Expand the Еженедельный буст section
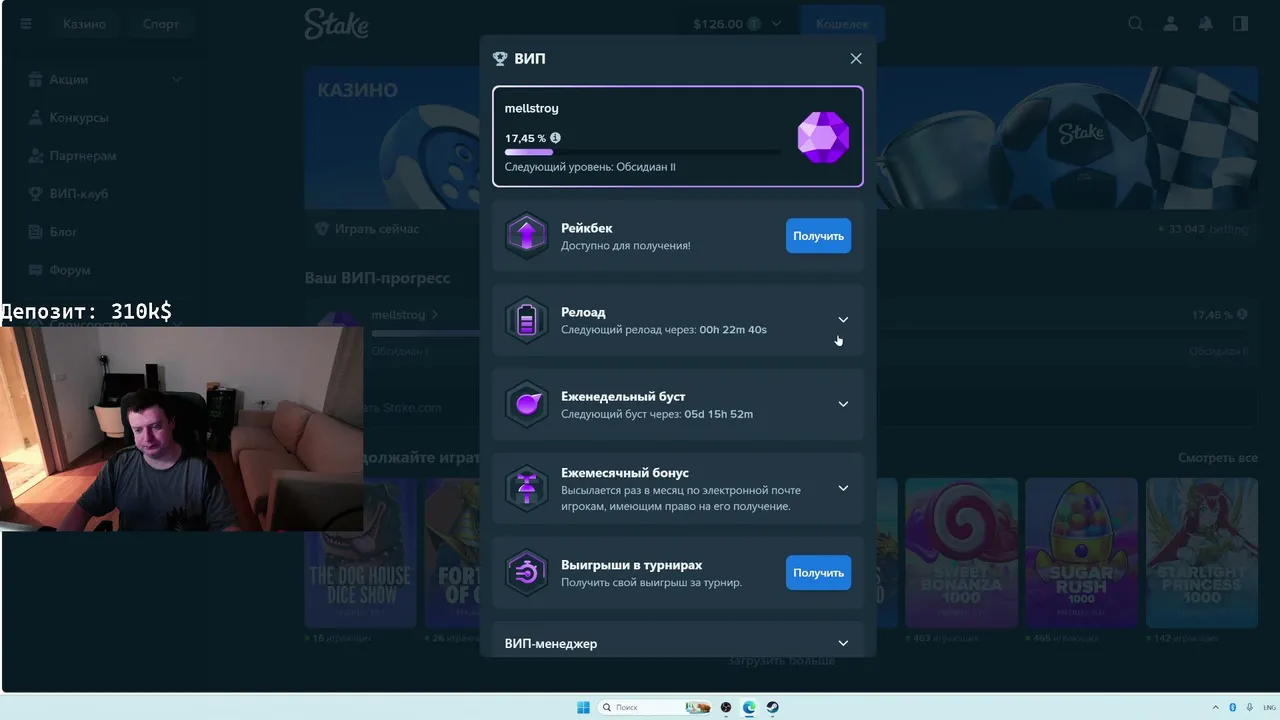 (843, 404)
